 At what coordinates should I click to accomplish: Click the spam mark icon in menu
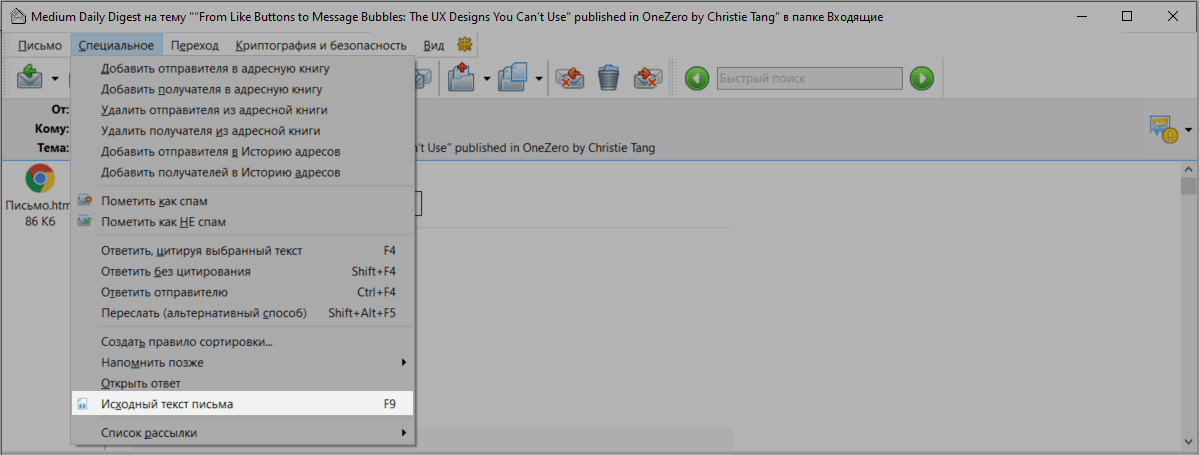(x=84, y=200)
